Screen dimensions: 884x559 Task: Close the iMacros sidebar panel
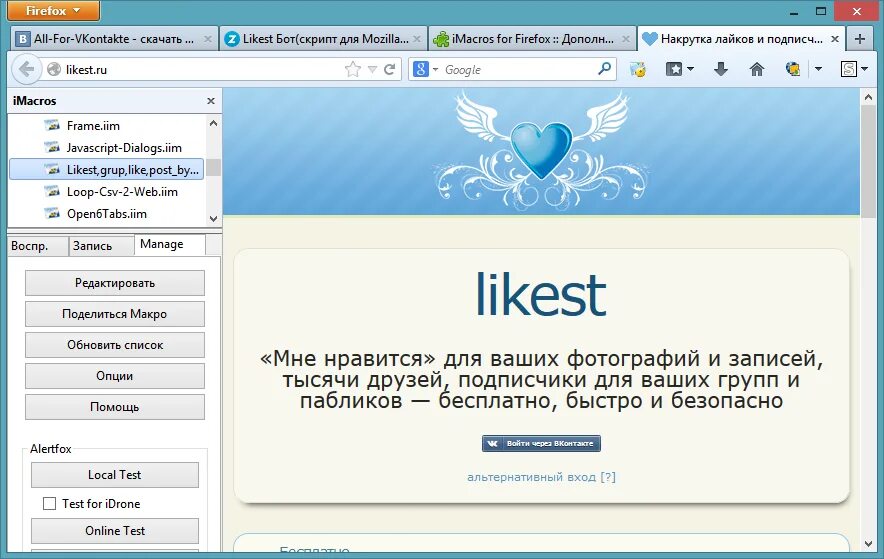pyautogui.click(x=211, y=101)
